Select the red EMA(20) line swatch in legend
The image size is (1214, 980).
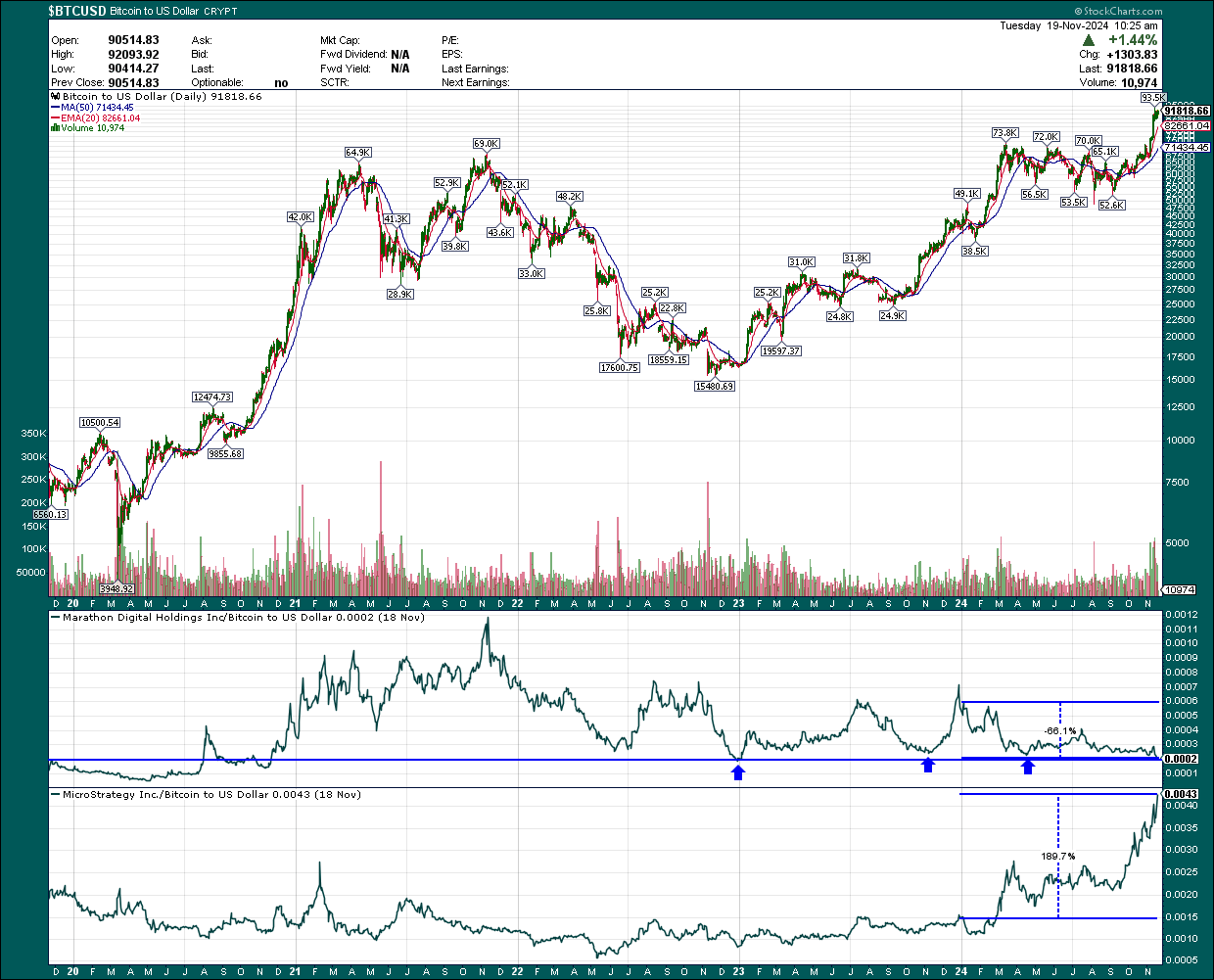[57, 117]
